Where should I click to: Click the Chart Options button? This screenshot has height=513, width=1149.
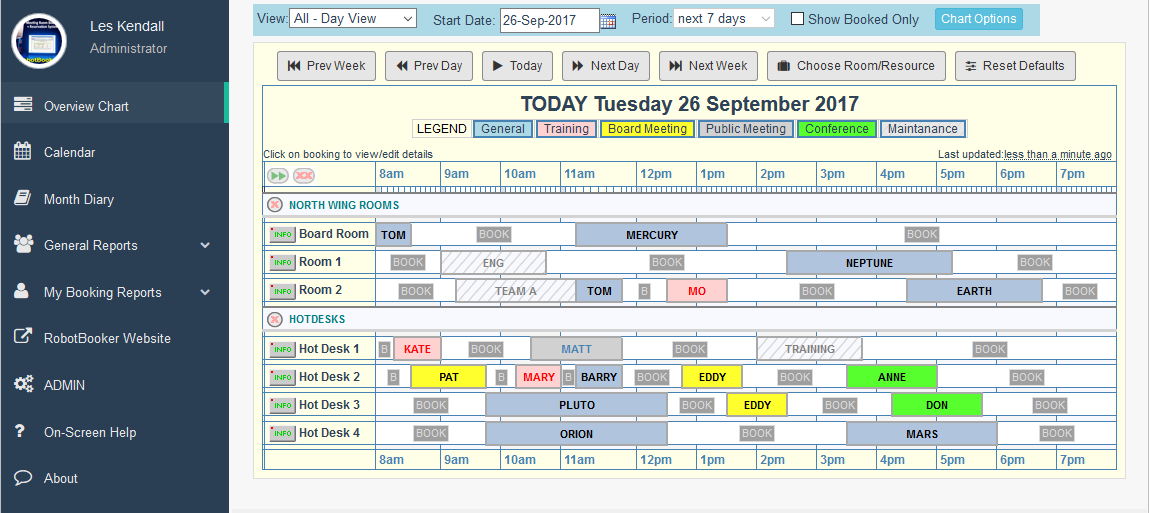click(978, 19)
